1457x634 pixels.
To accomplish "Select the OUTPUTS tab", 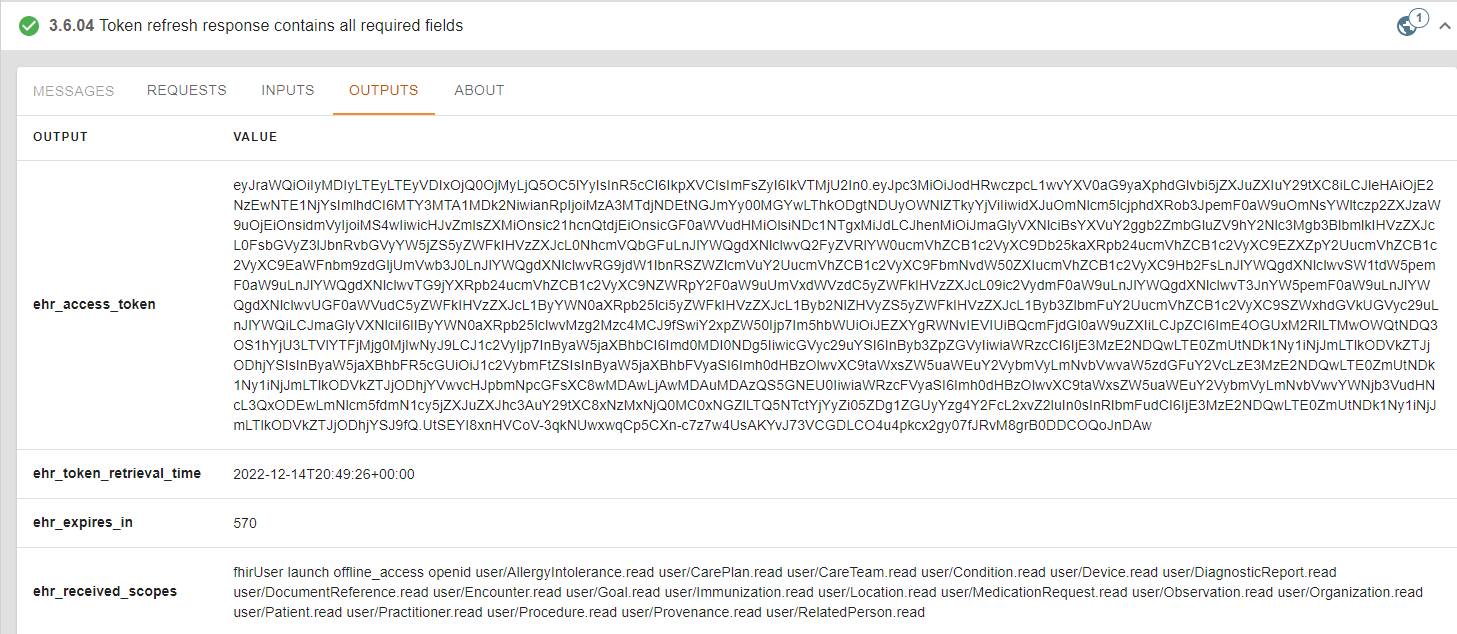I will click(383, 90).
